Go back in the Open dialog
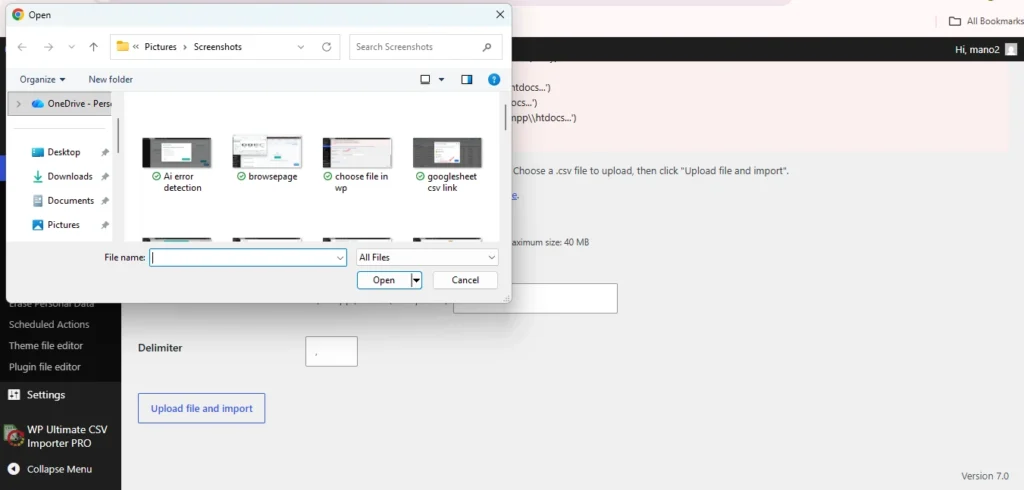This screenshot has height=490, width=1024. pos(22,47)
